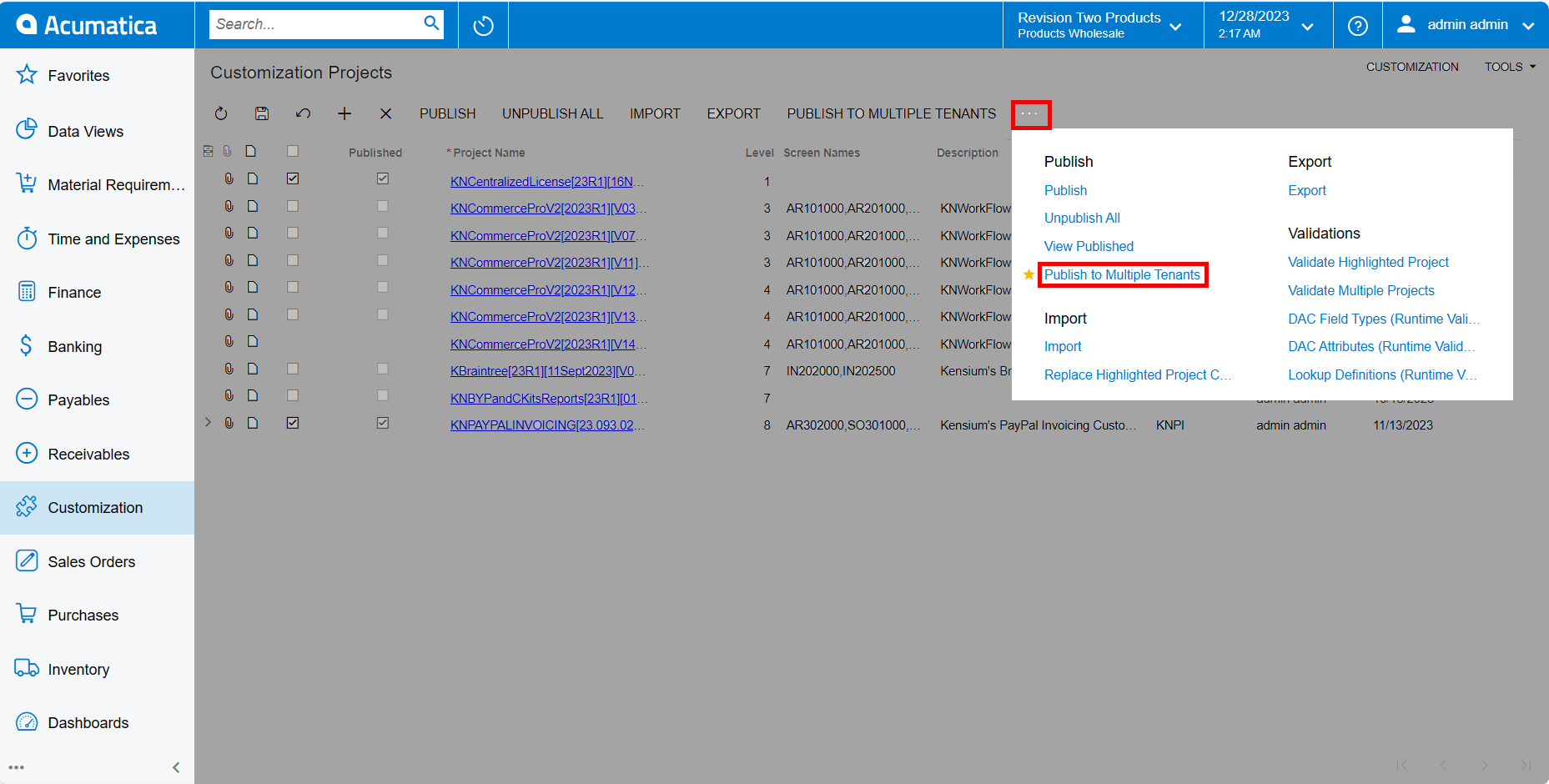The image size is (1549, 784).
Task: Open Material Requirements cart icon
Action: (27, 183)
